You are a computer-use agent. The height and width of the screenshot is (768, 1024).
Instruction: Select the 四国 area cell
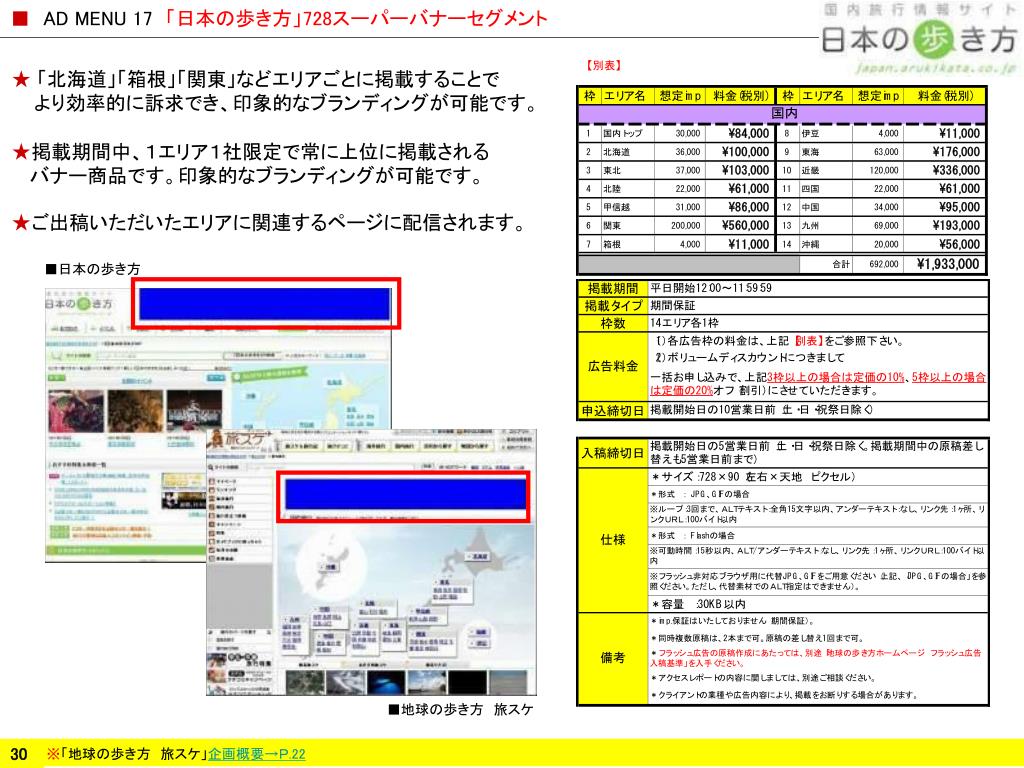tap(824, 189)
